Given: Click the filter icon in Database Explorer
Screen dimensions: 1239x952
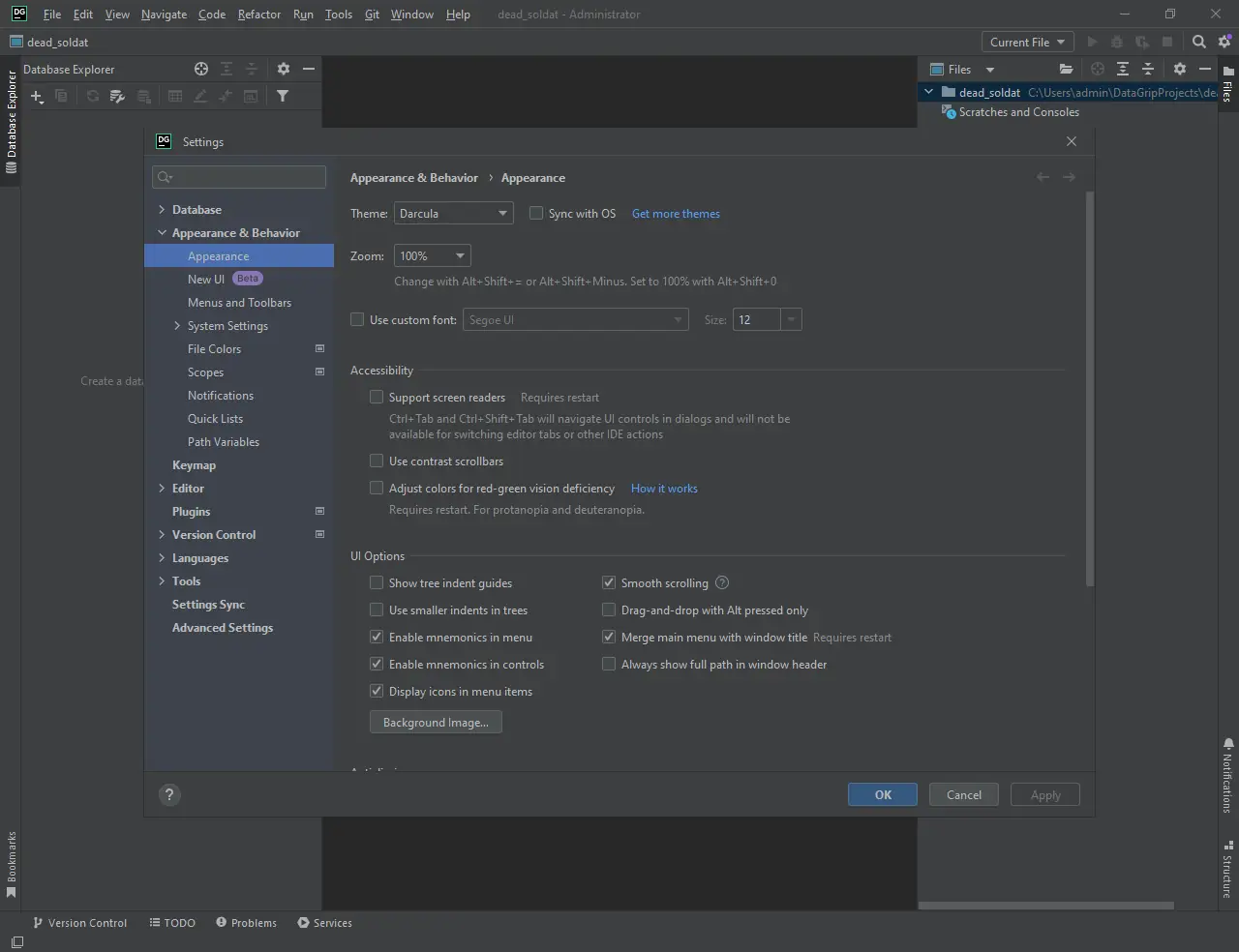Looking at the screenshot, I should 283,96.
